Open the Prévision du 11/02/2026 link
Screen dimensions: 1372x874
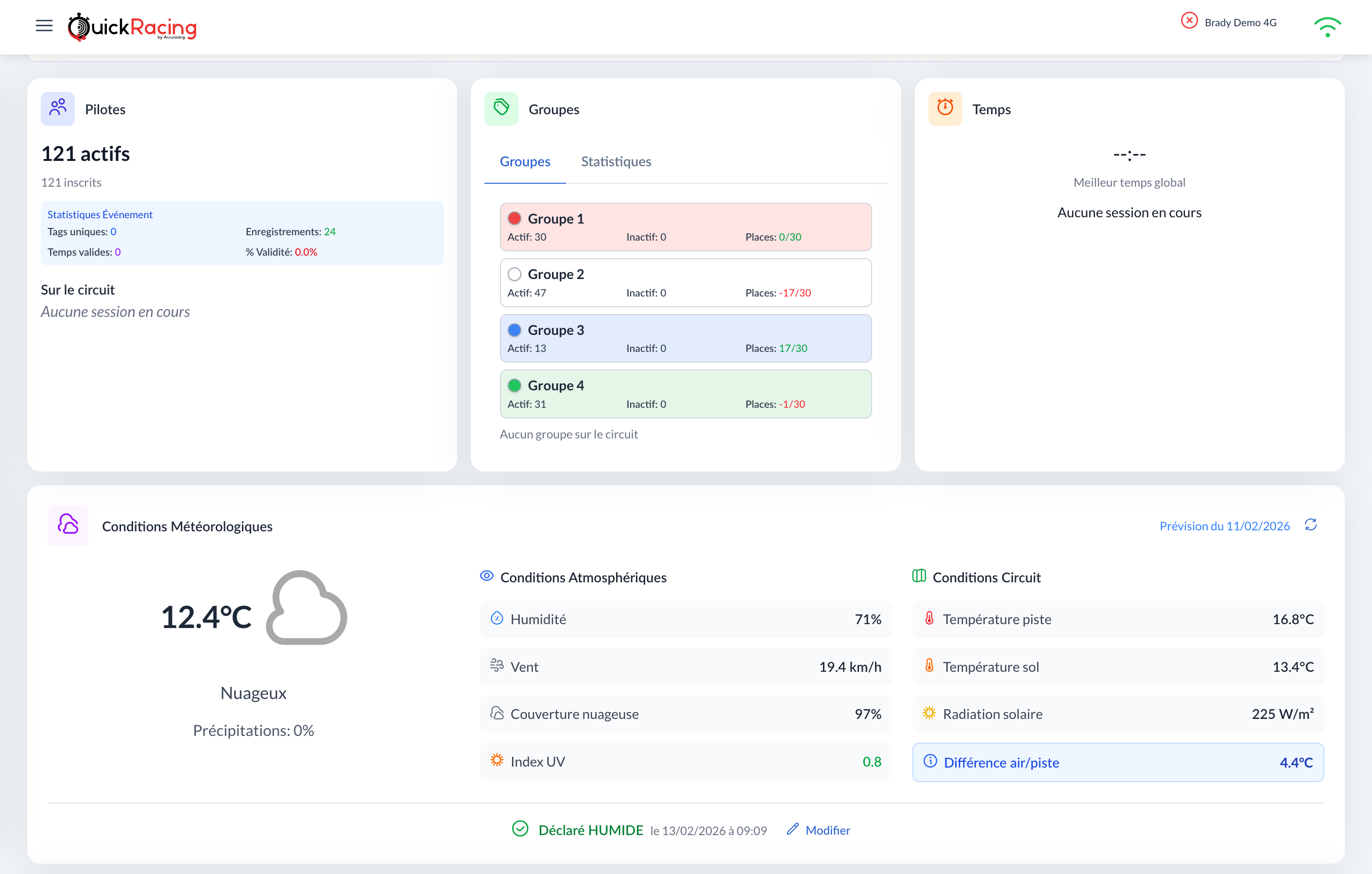pos(1224,525)
